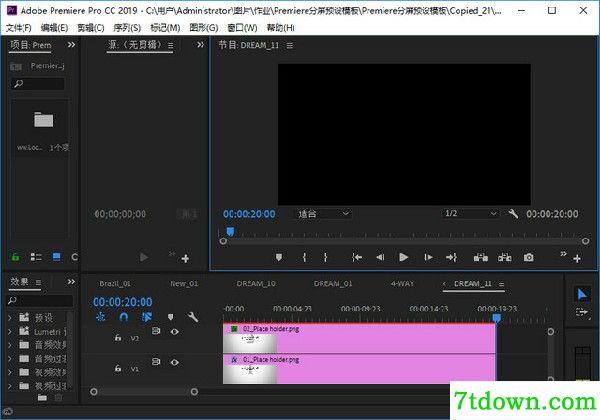Click the timeline horizontal zoom scrollbar handle

coord(194,392)
